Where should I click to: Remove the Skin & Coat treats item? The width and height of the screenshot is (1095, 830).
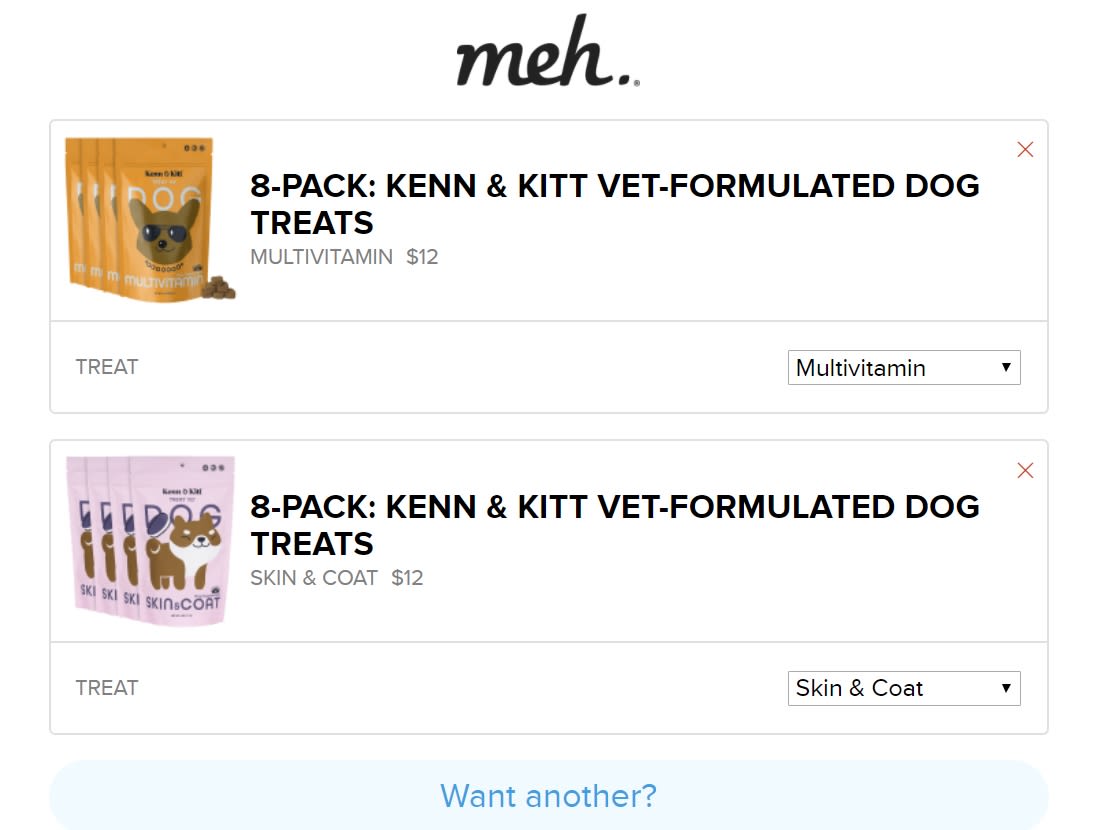click(x=1025, y=471)
